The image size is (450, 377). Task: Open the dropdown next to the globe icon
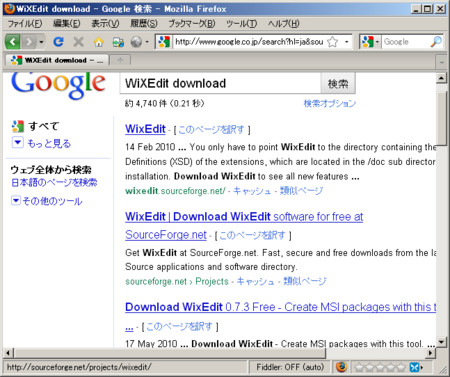click(x=147, y=42)
